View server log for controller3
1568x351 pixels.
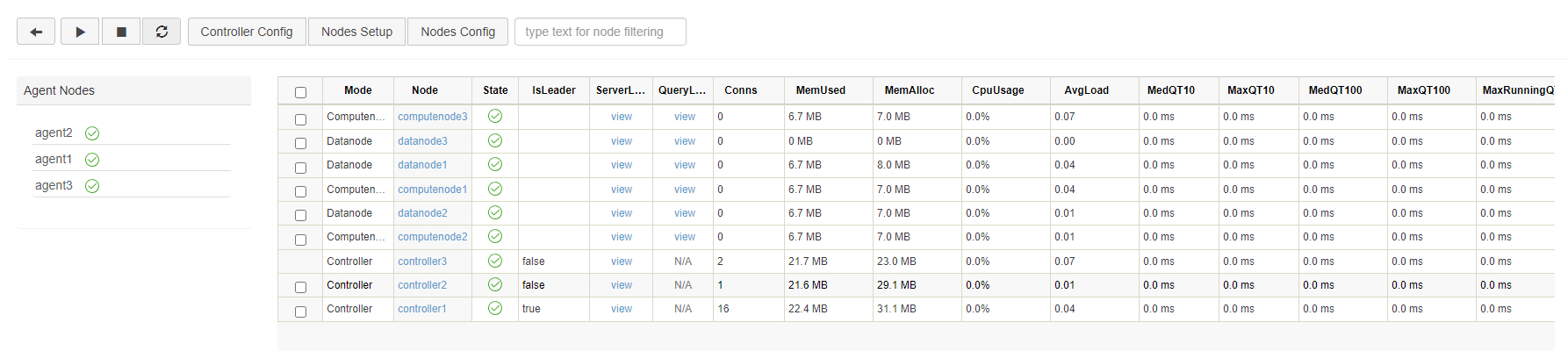click(622, 261)
